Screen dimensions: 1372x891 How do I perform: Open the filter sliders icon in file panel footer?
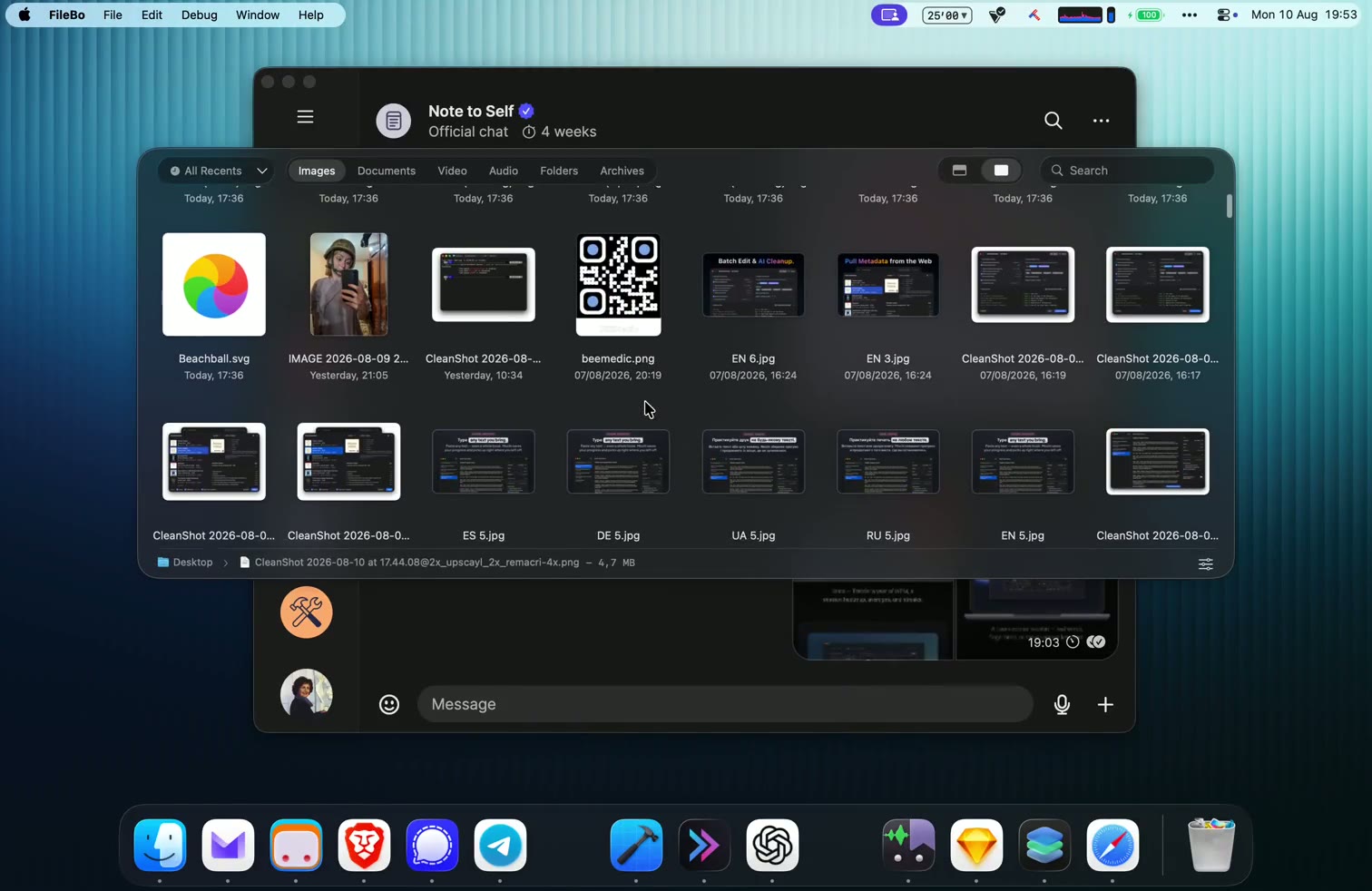1205,563
